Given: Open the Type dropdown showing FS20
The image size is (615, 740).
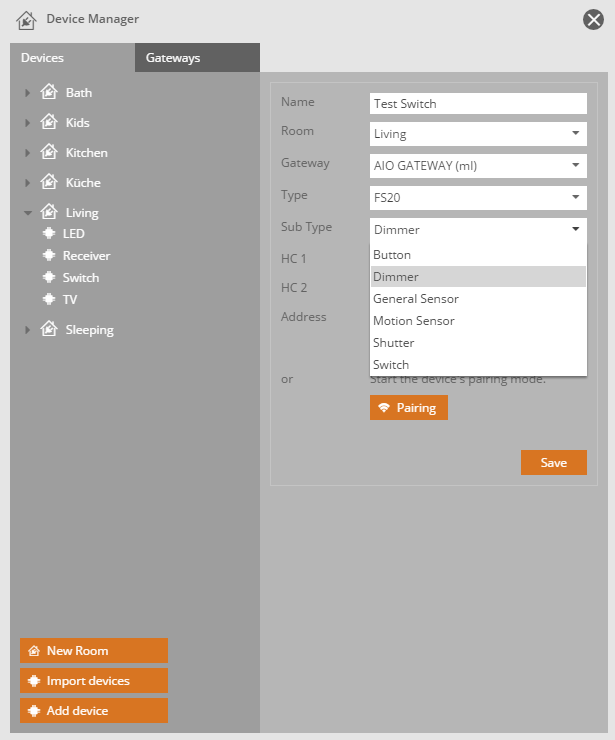Looking at the screenshot, I should click(477, 198).
